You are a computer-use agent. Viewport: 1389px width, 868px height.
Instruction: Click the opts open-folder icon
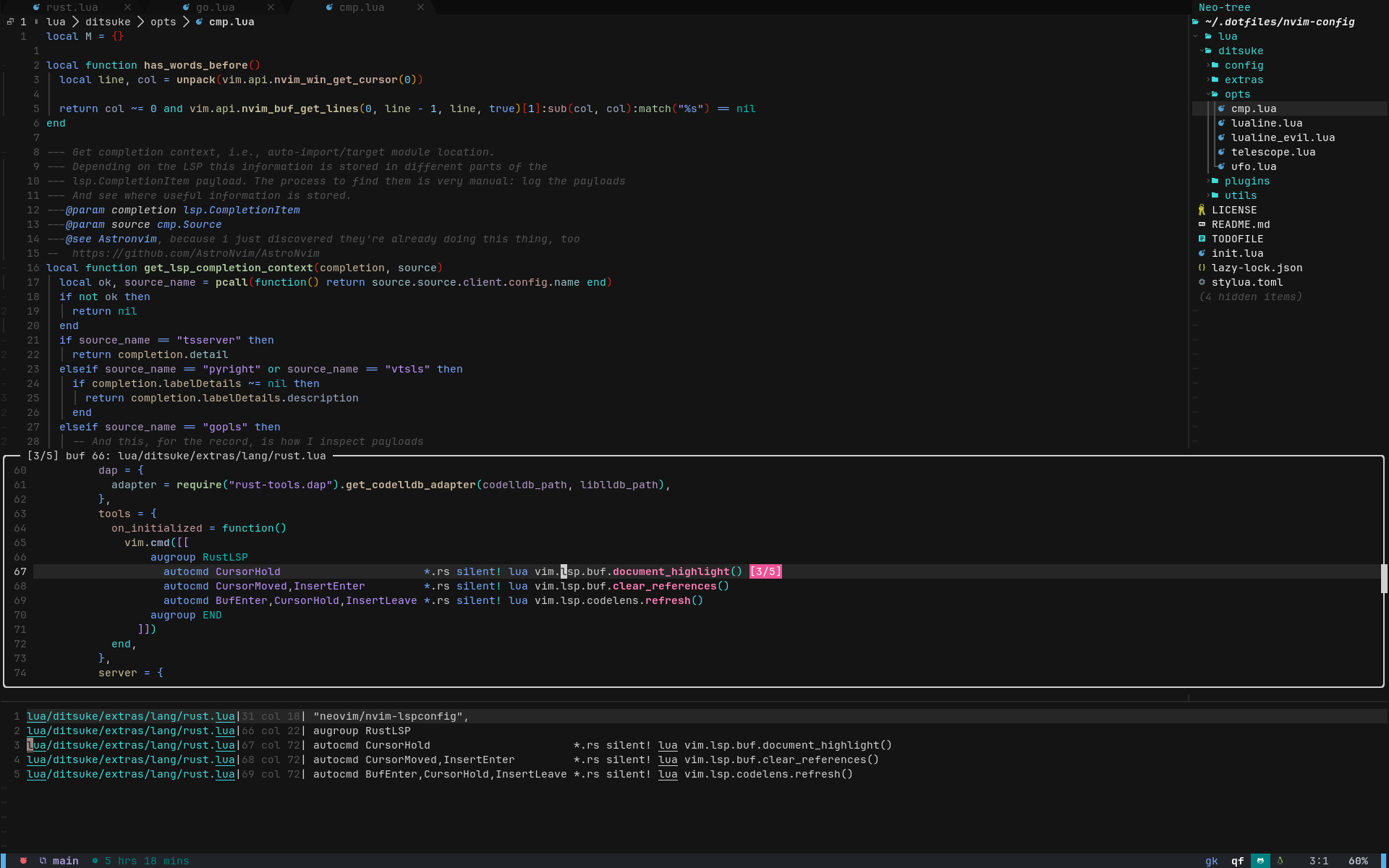[x=1215, y=94]
